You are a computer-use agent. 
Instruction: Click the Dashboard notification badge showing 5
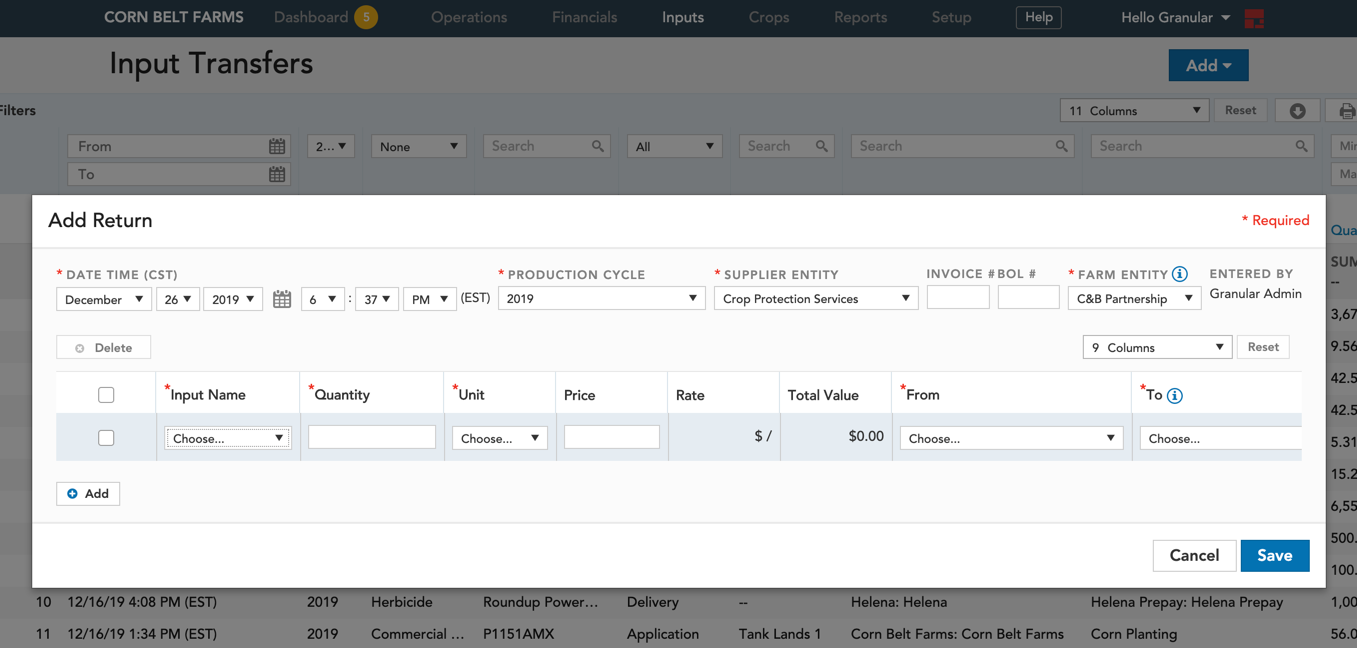[366, 17]
